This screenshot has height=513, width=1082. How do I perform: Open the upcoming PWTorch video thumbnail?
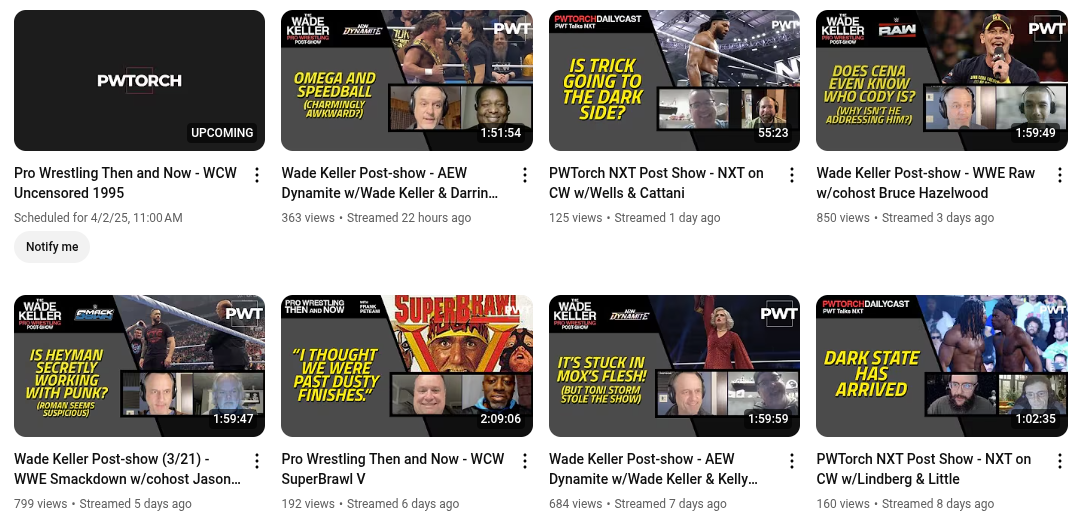point(139,80)
